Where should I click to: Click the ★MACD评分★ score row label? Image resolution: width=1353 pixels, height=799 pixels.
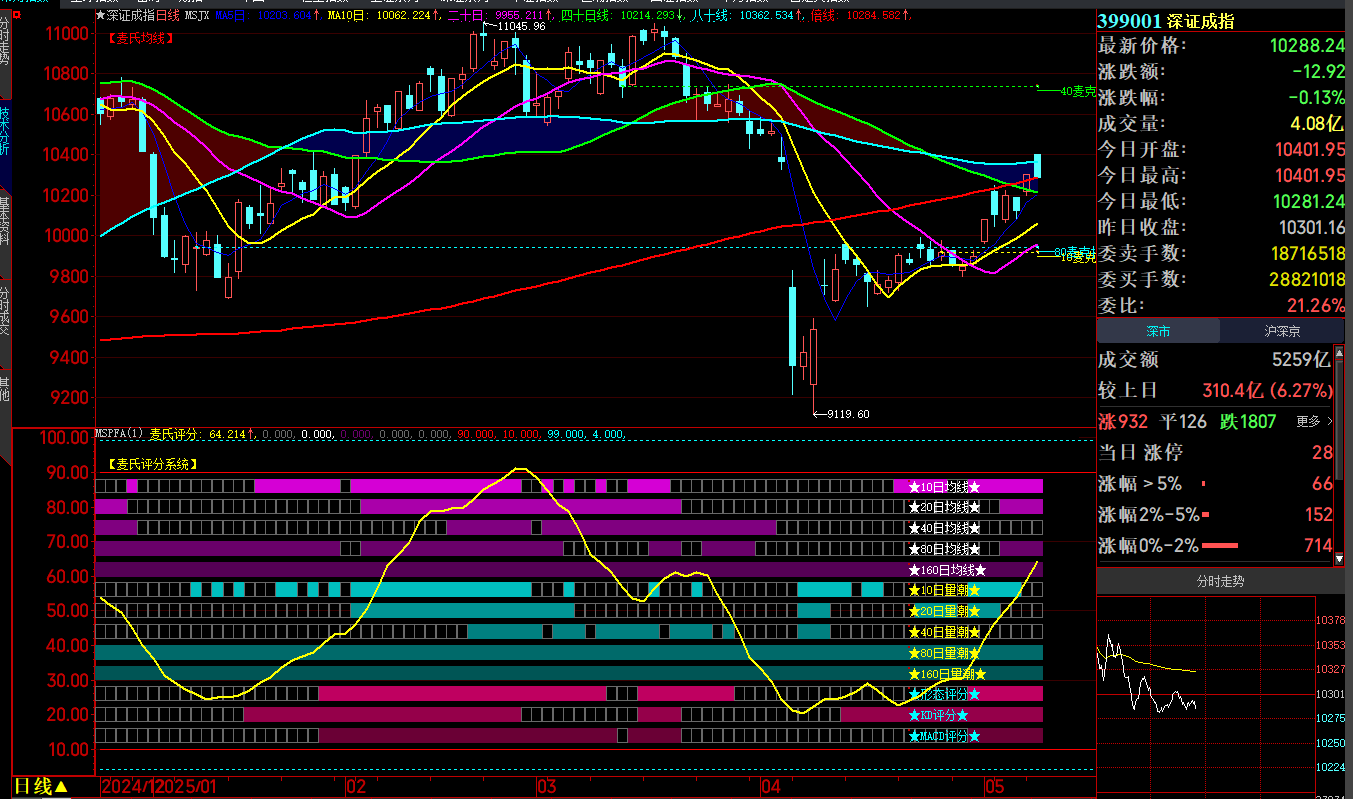click(943, 736)
